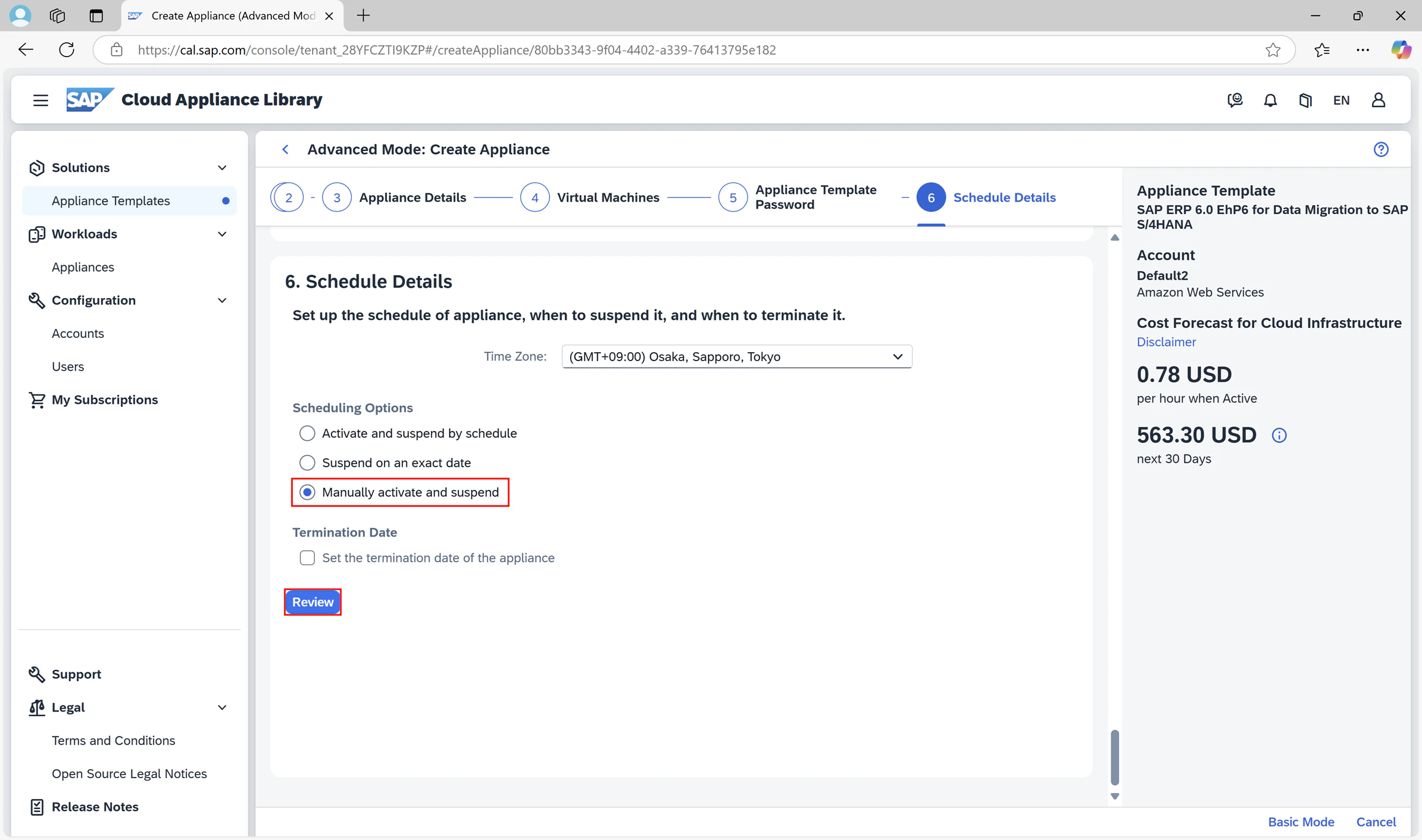The height and width of the screenshot is (840, 1422).
Task: Close the Create Appliance browser tab
Action: point(329,16)
